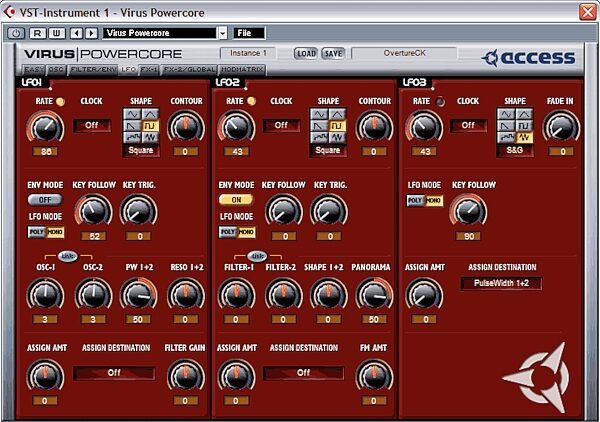Enable Write automation (W) button
The width and height of the screenshot is (600, 422).
coord(56,33)
